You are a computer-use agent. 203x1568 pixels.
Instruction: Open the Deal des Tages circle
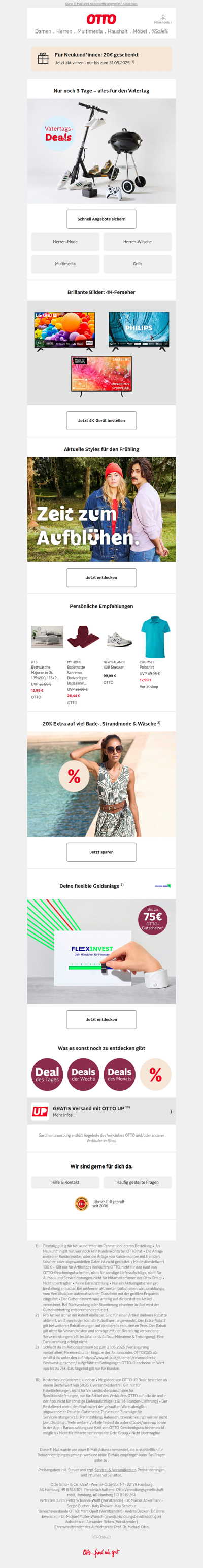click(47, 1074)
